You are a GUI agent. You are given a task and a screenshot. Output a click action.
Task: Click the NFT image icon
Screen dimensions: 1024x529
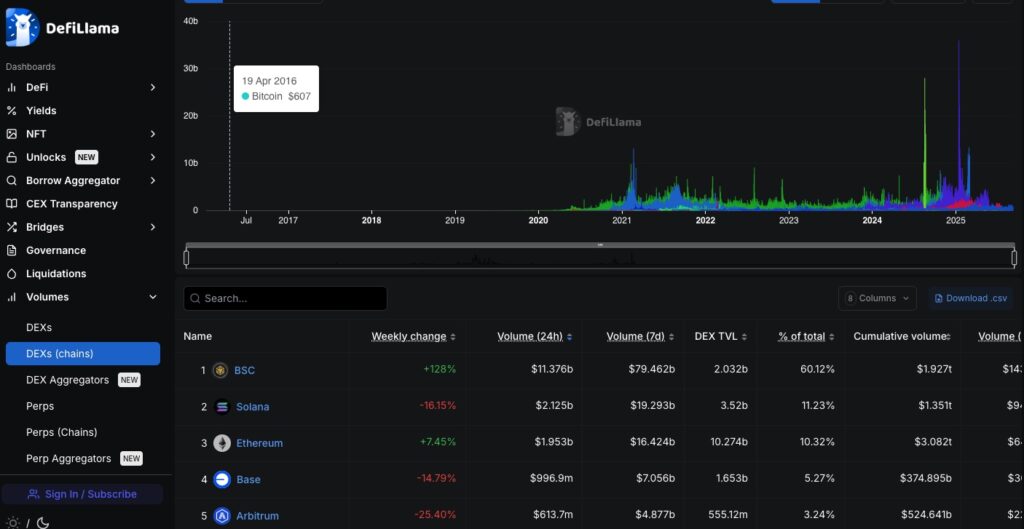click(12, 134)
